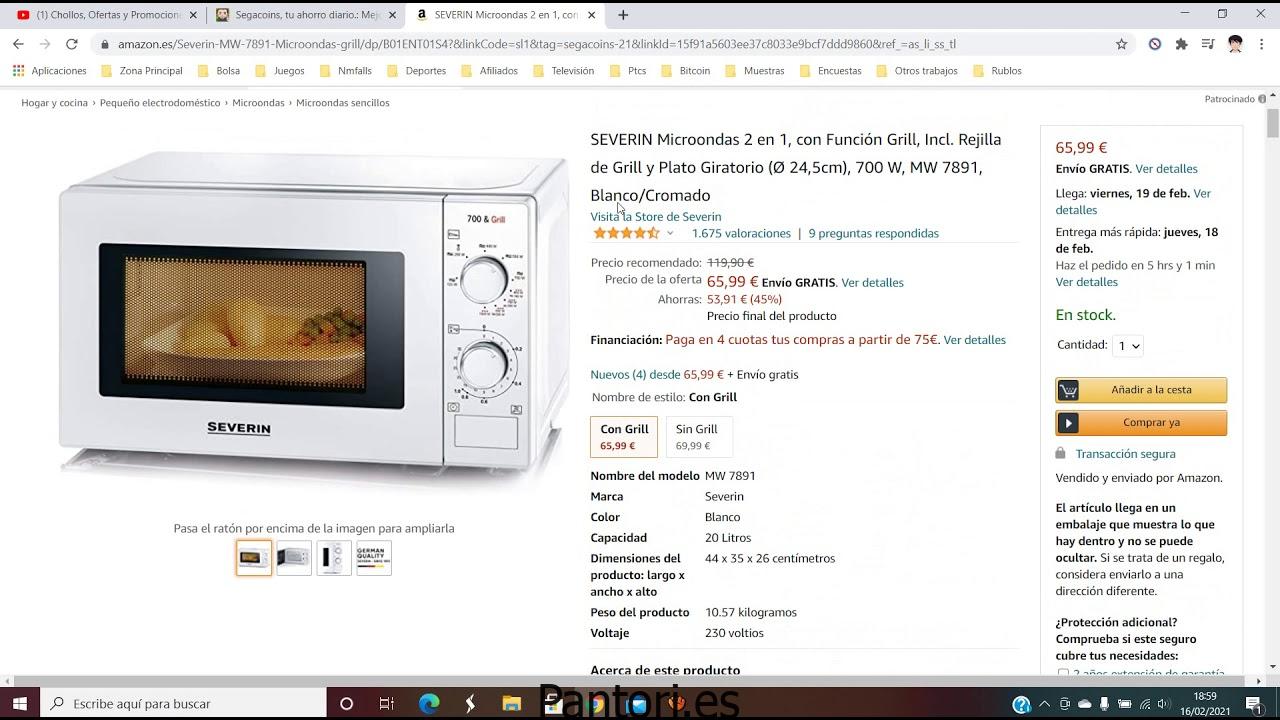Open the Aplicaciones grid icon in the bookmarks bar
The image size is (1280, 720).
(18, 71)
